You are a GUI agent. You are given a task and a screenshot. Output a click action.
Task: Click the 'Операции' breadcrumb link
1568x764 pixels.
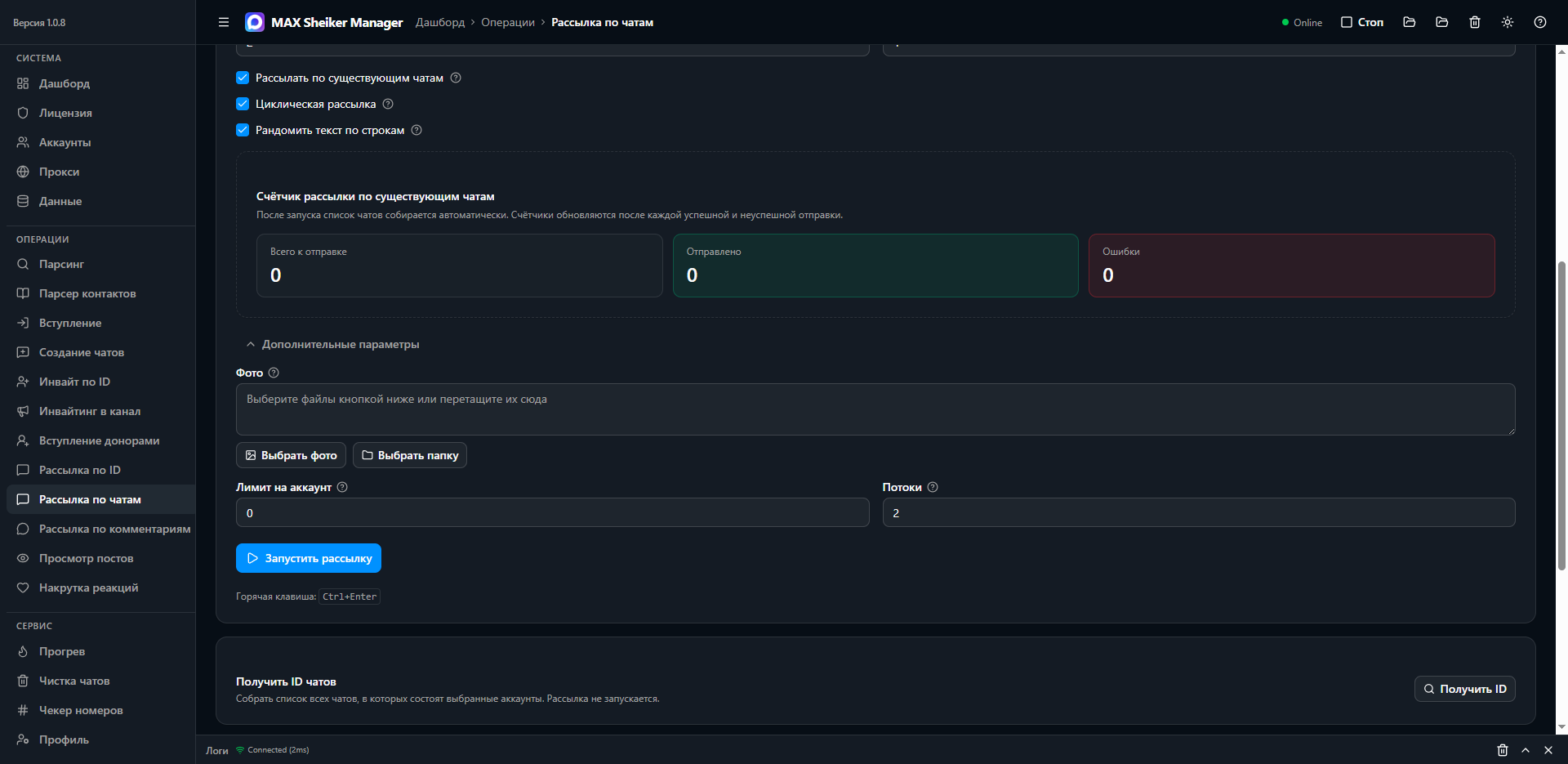(x=508, y=22)
